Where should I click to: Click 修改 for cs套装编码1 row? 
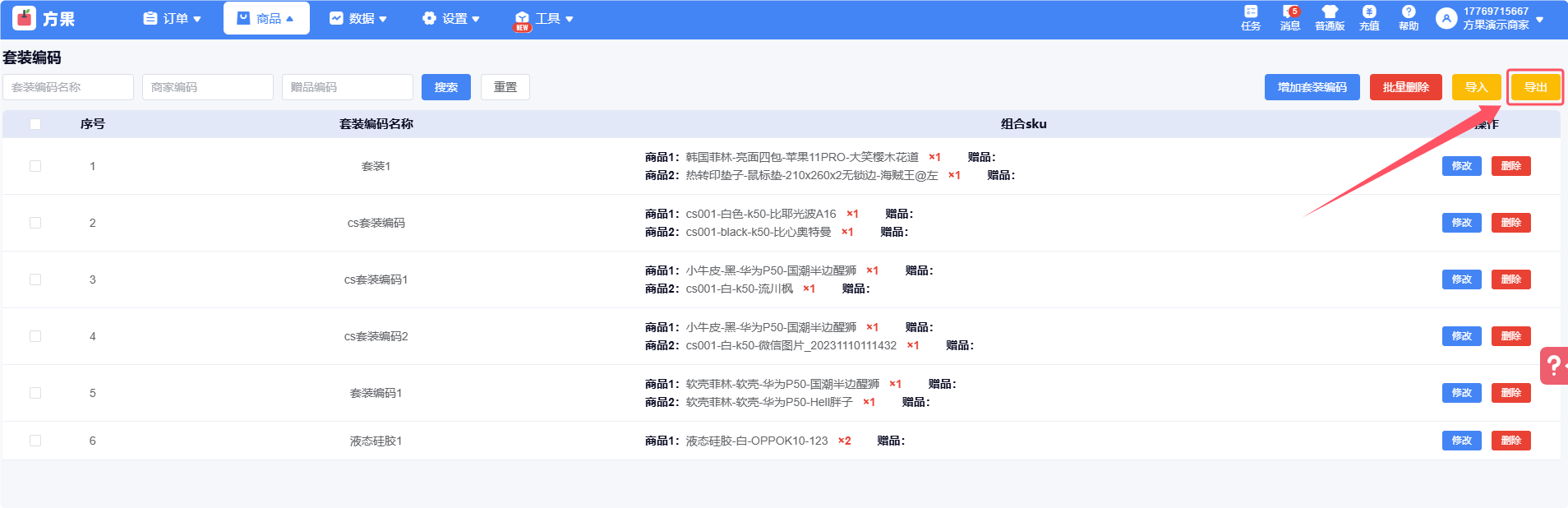coord(1462,279)
